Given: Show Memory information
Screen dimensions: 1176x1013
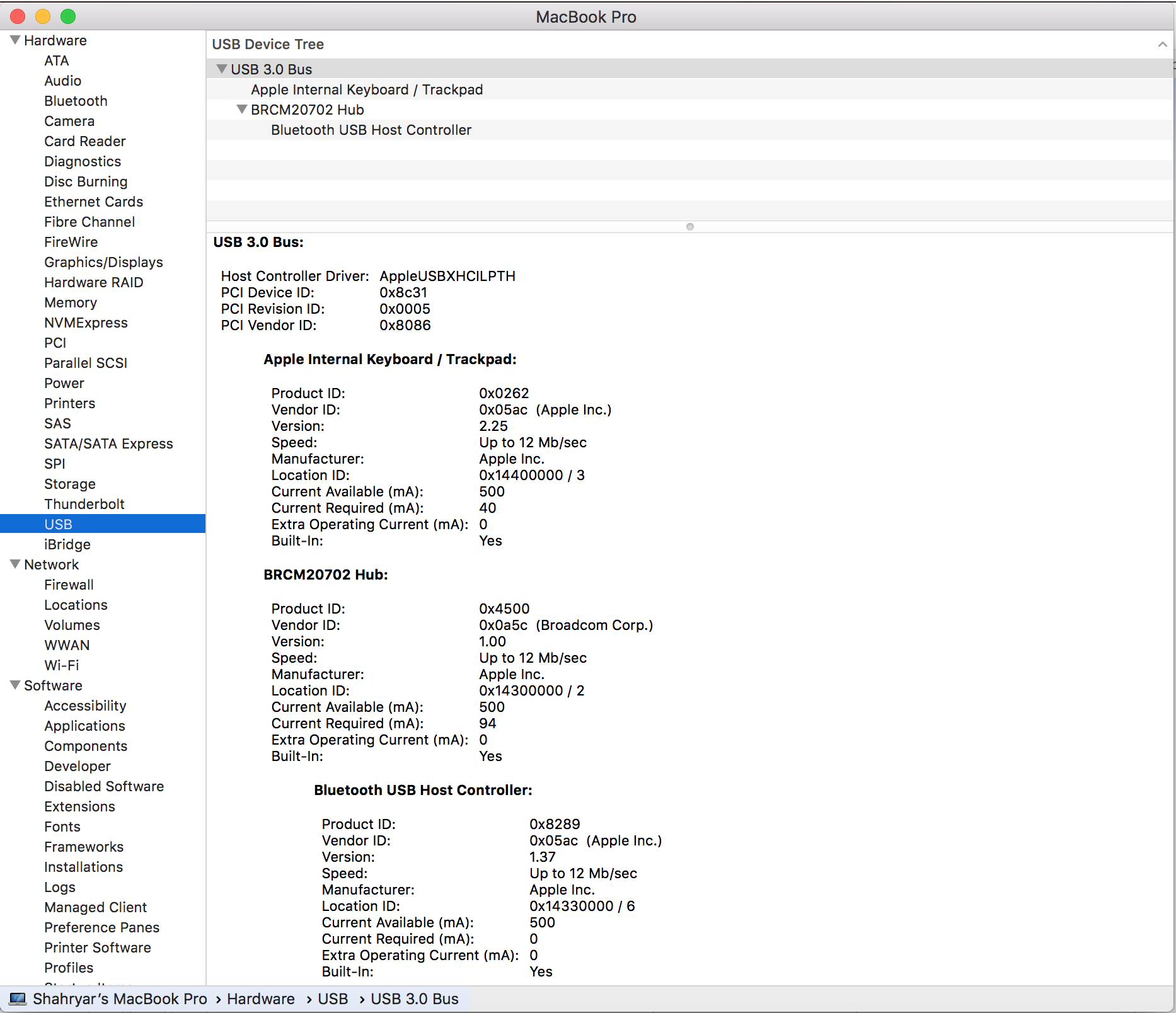Looking at the screenshot, I should tap(71, 302).
